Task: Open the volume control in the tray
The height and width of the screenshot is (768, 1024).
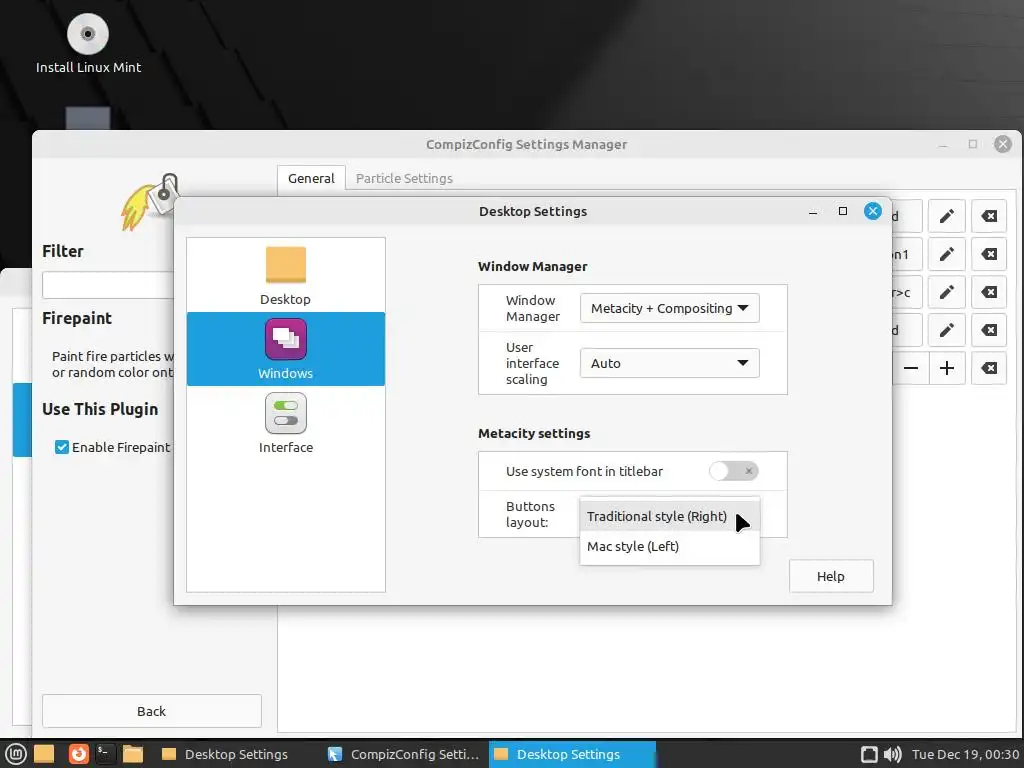Action: tap(893, 754)
